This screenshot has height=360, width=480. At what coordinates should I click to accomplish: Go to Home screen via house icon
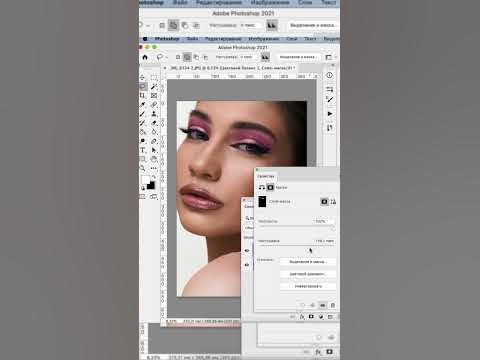(x=145, y=57)
